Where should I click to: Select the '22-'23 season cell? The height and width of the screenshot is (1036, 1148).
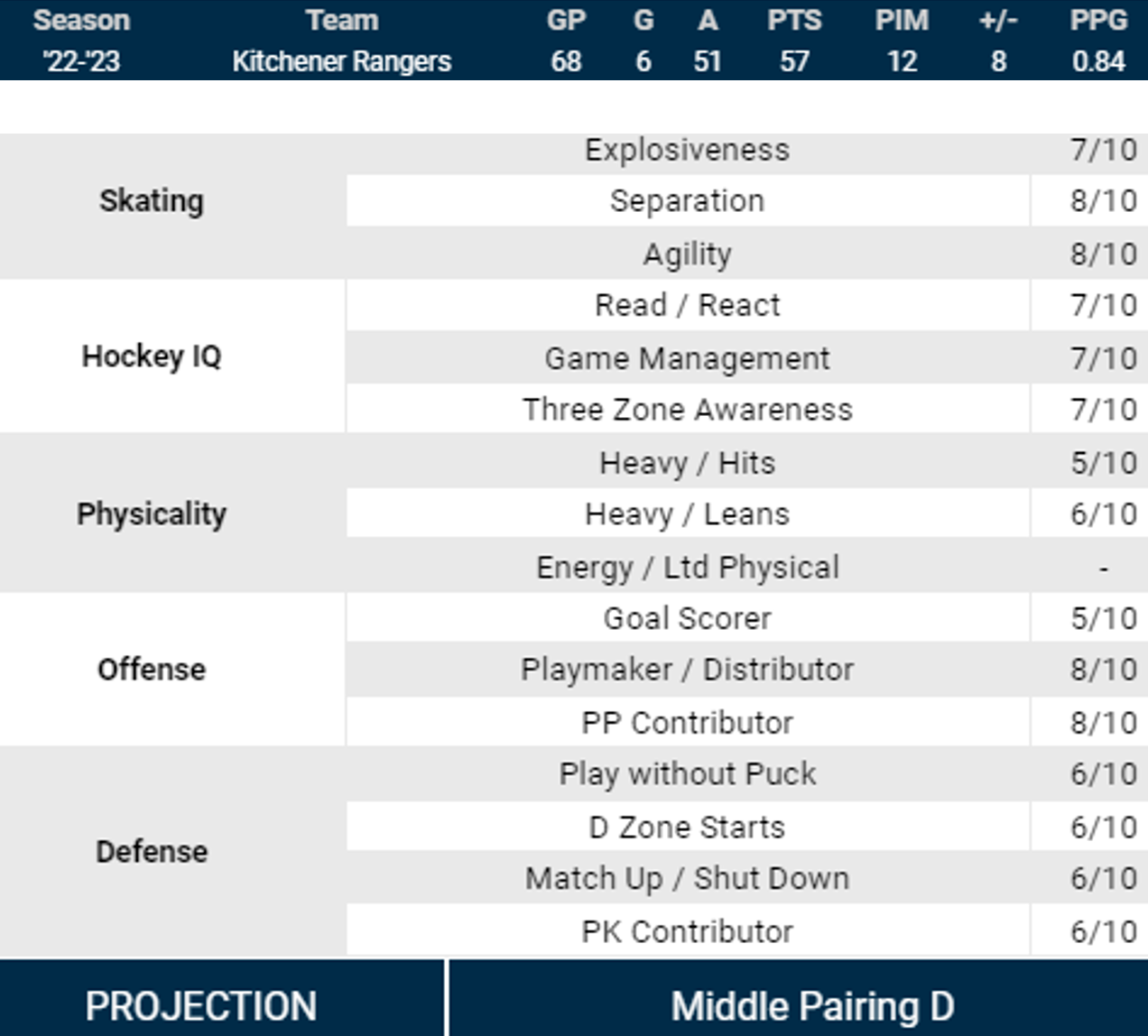[x=81, y=61]
